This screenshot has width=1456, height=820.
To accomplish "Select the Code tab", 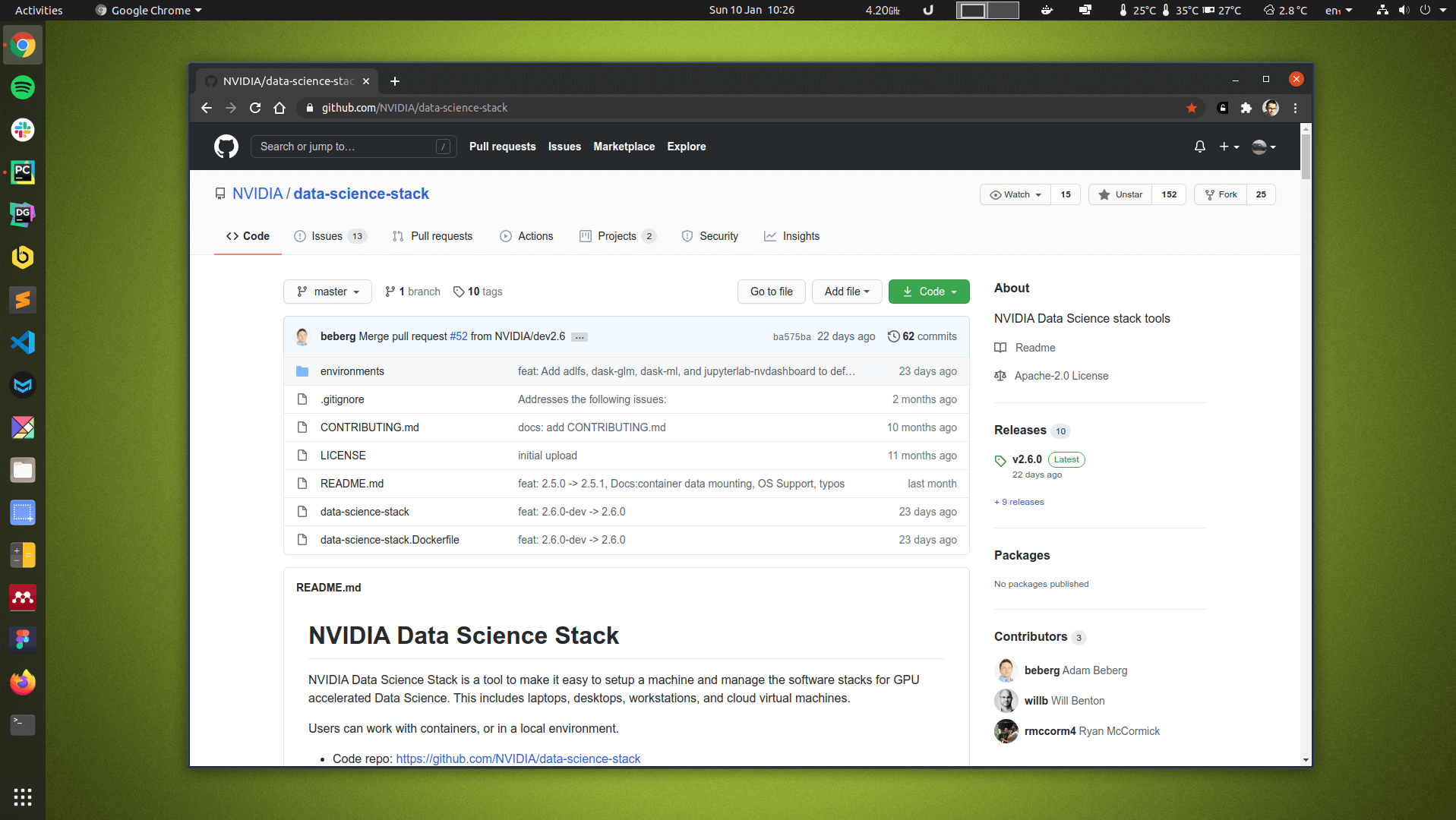I will click(248, 236).
